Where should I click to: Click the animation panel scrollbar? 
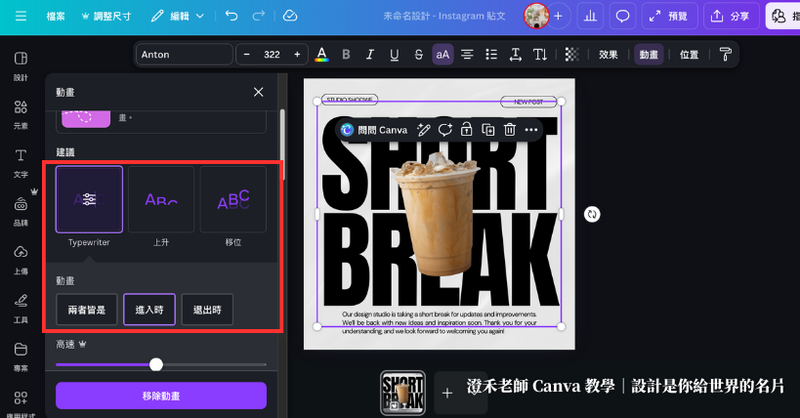[x=282, y=144]
